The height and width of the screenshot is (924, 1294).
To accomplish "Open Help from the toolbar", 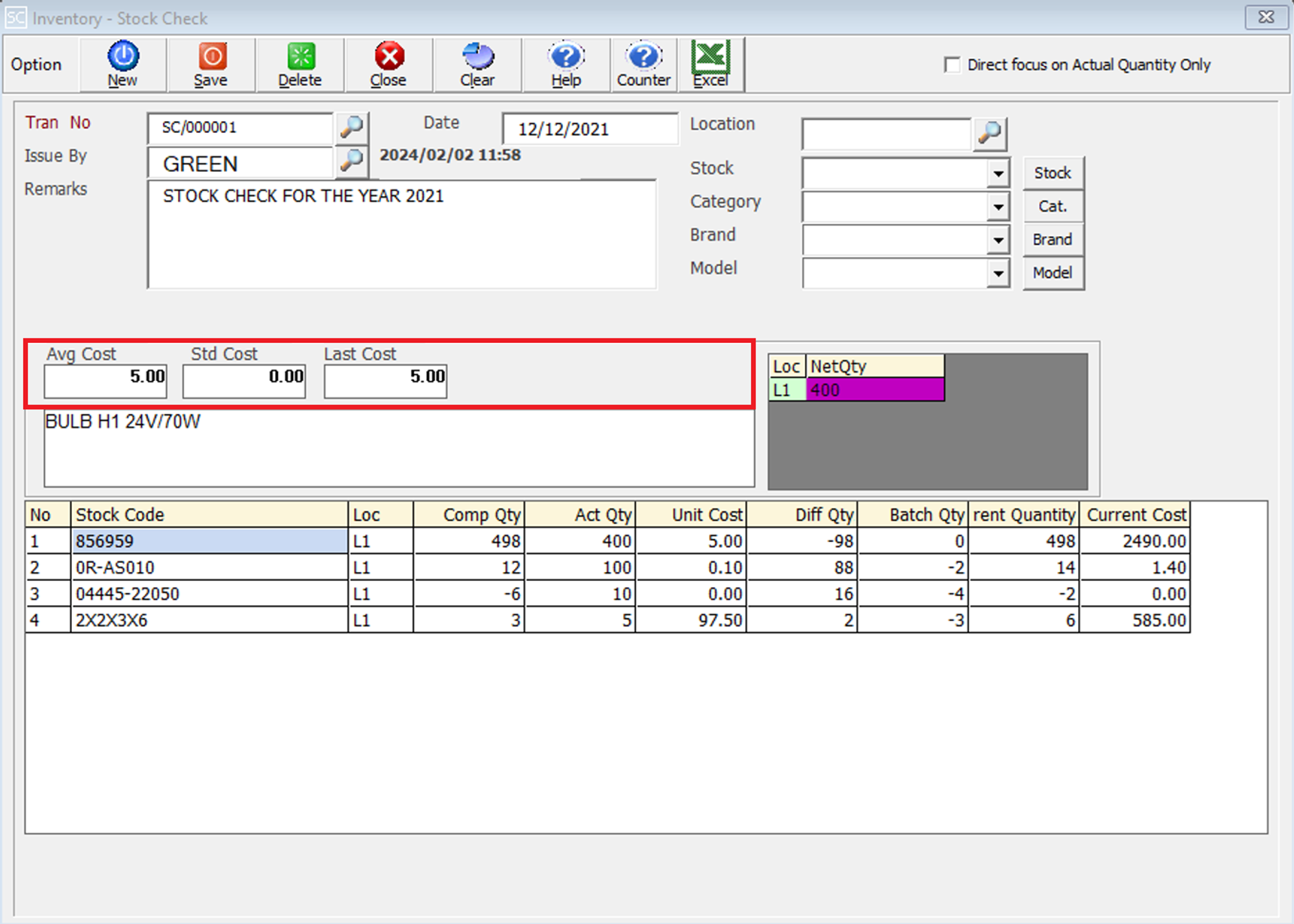I will pos(566,64).
